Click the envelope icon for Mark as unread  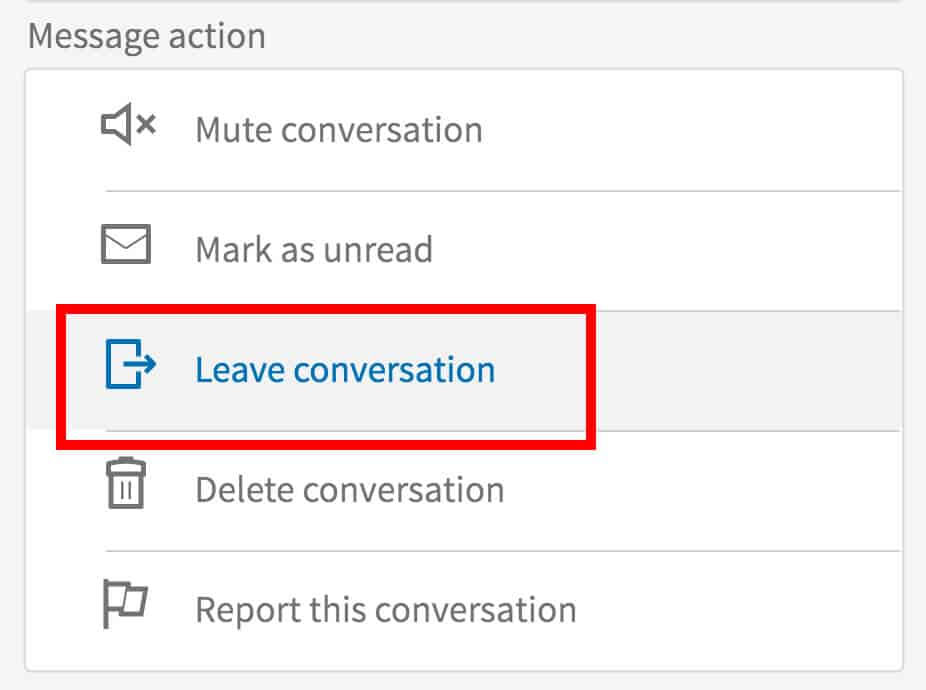point(126,245)
